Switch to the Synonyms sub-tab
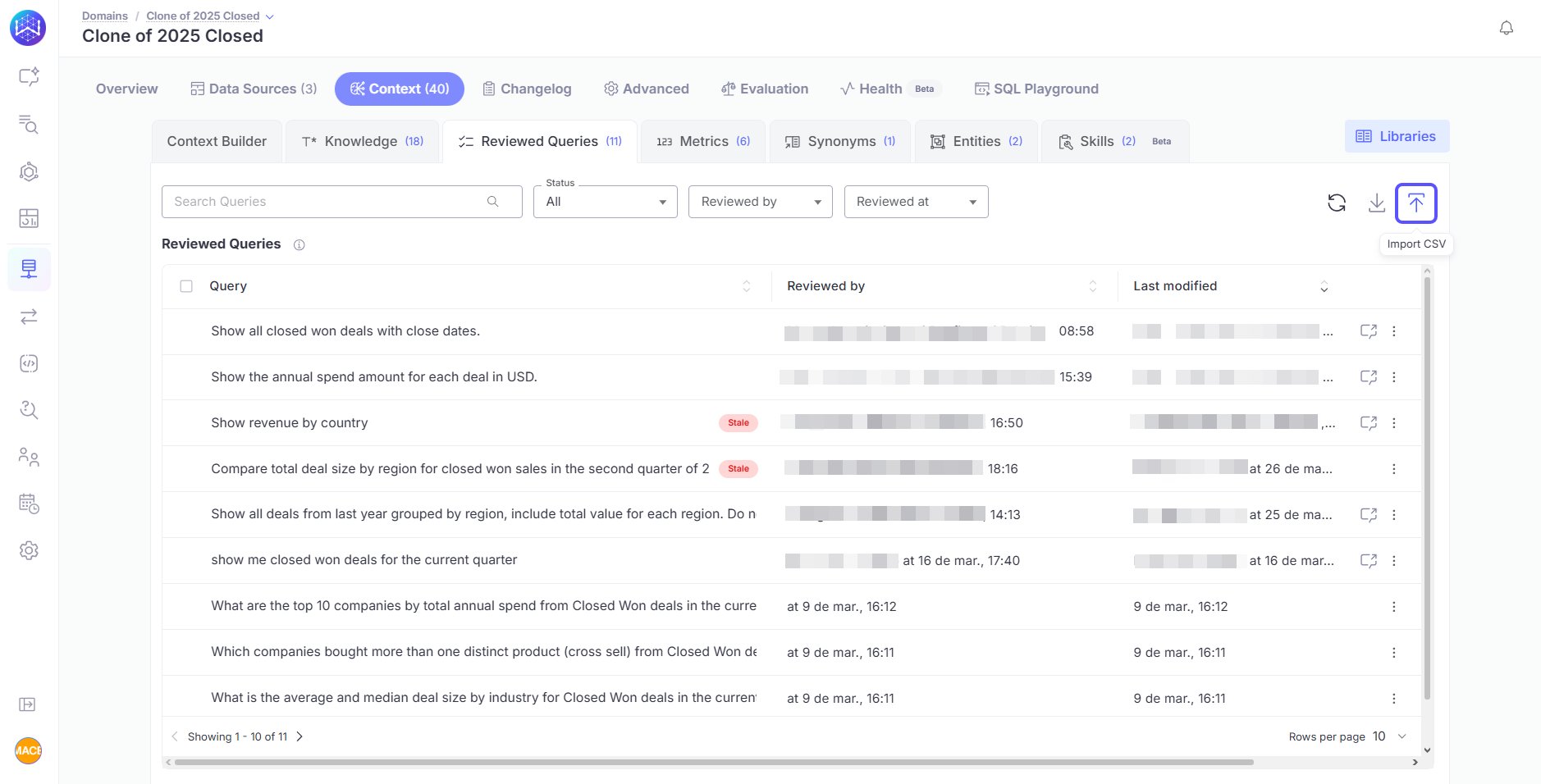 pyautogui.click(x=840, y=141)
